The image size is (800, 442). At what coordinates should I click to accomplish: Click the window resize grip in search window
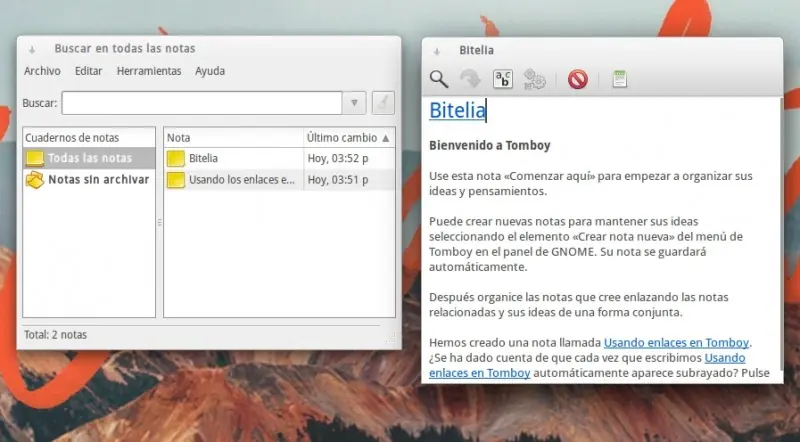pyautogui.click(x=391, y=337)
